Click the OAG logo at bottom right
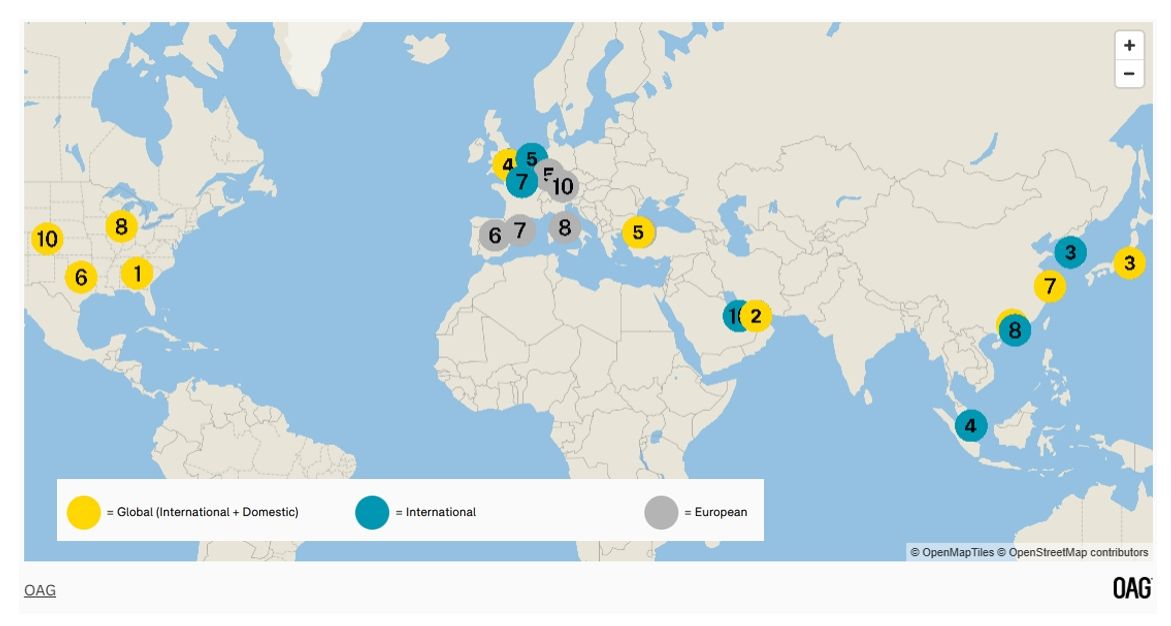 1132,589
